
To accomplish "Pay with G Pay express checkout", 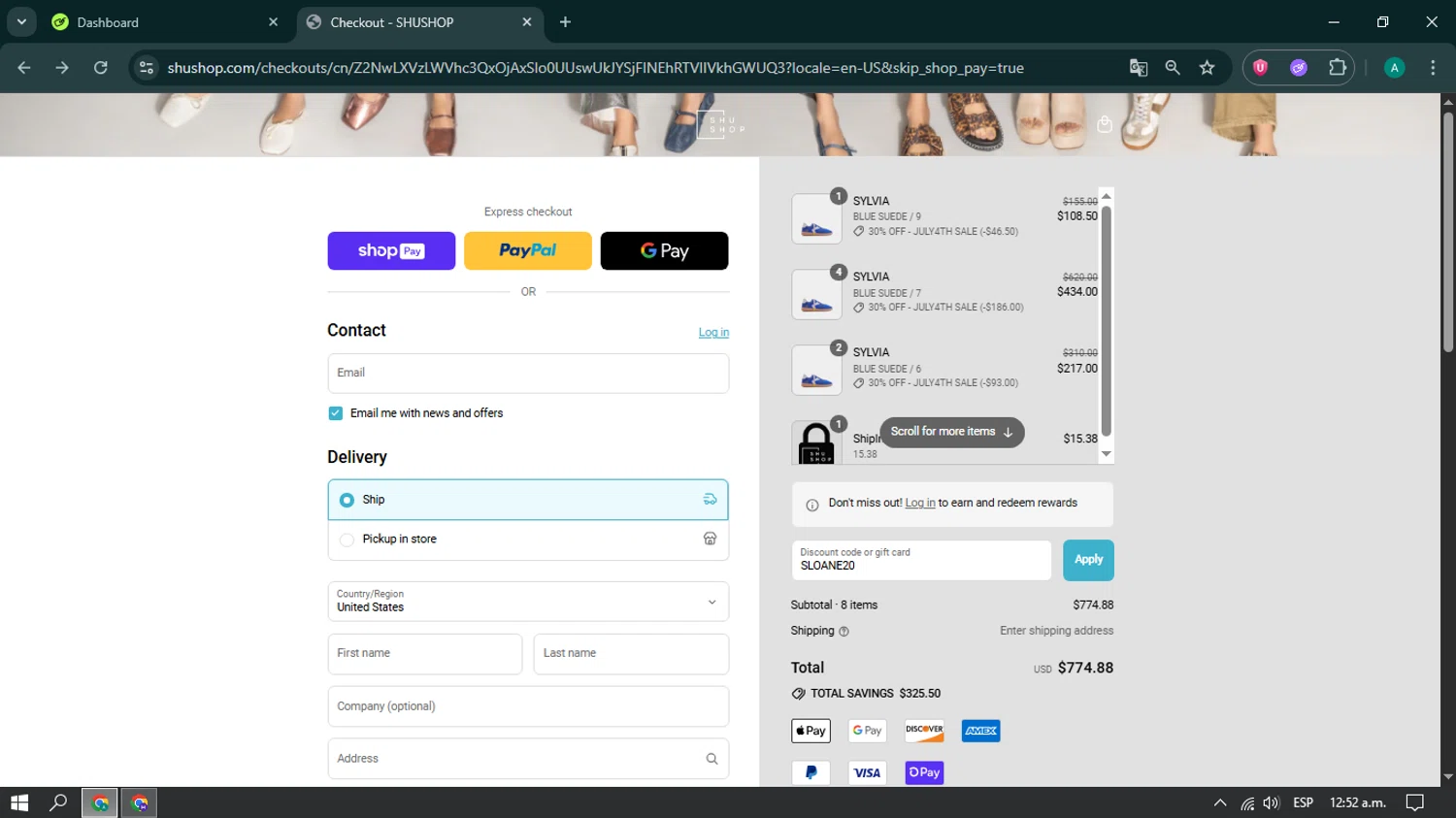I will coord(665,250).
